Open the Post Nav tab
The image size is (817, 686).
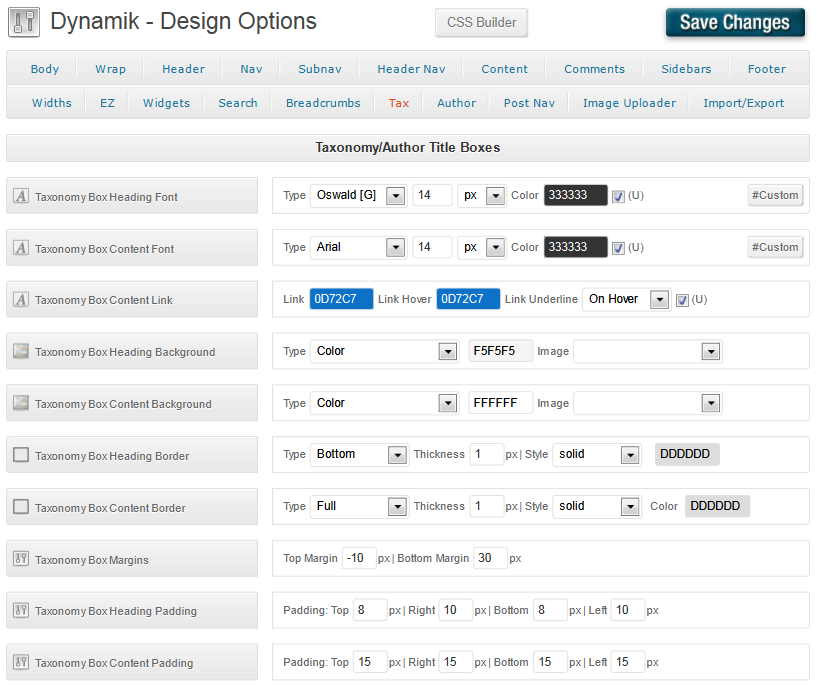point(529,103)
